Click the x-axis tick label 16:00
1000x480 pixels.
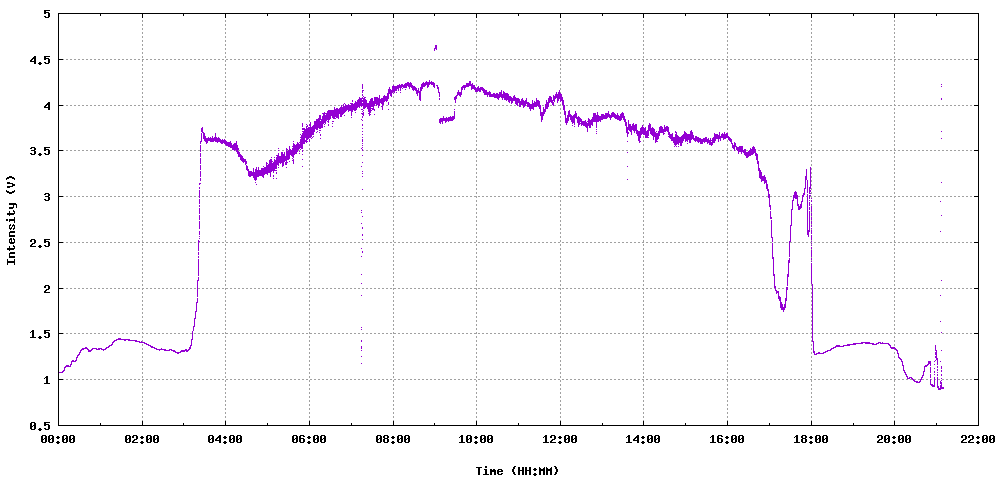coord(727,439)
